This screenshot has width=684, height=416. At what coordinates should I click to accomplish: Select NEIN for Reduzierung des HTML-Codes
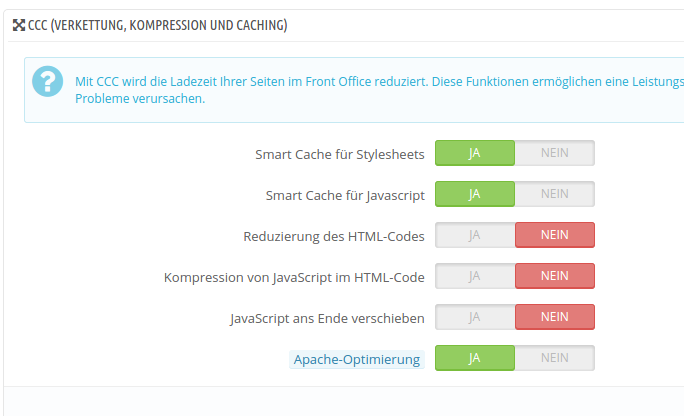(x=555, y=235)
